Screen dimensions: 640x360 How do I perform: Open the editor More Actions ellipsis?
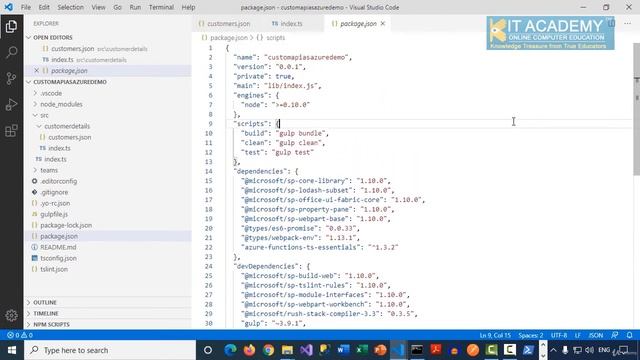point(627,23)
